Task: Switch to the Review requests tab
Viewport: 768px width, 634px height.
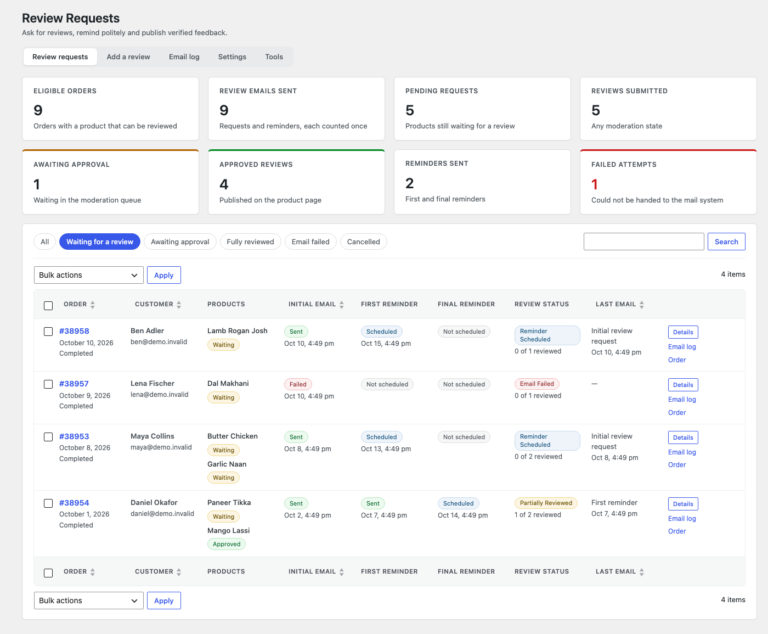Action: click(x=60, y=57)
